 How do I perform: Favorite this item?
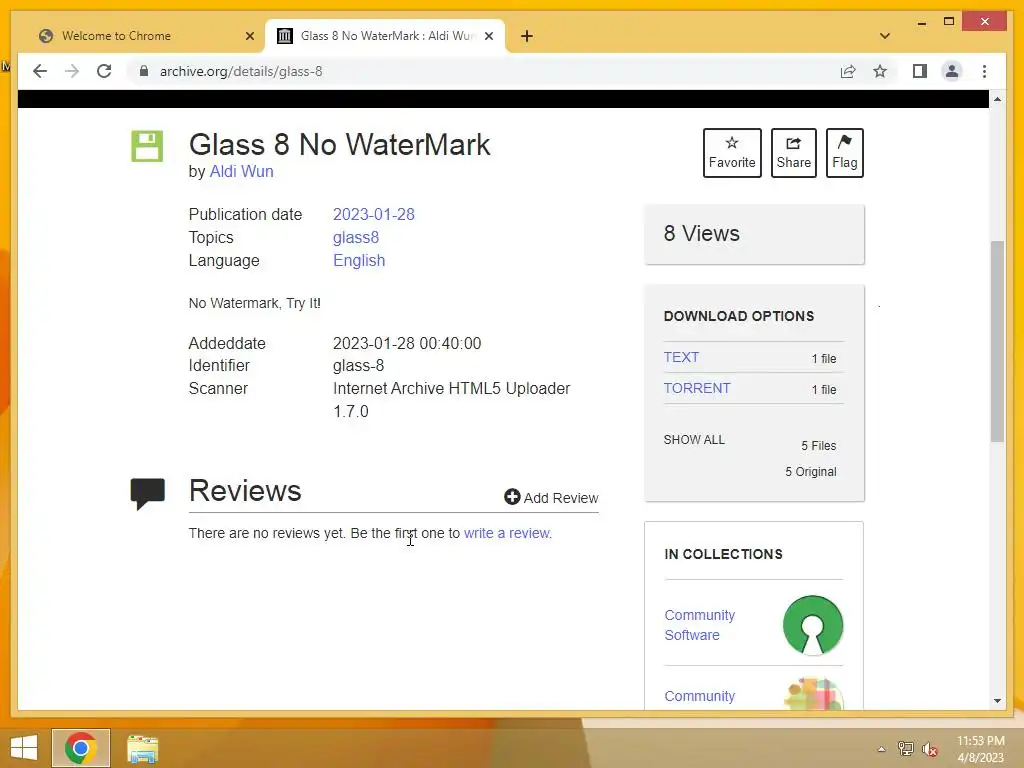click(732, 153)
